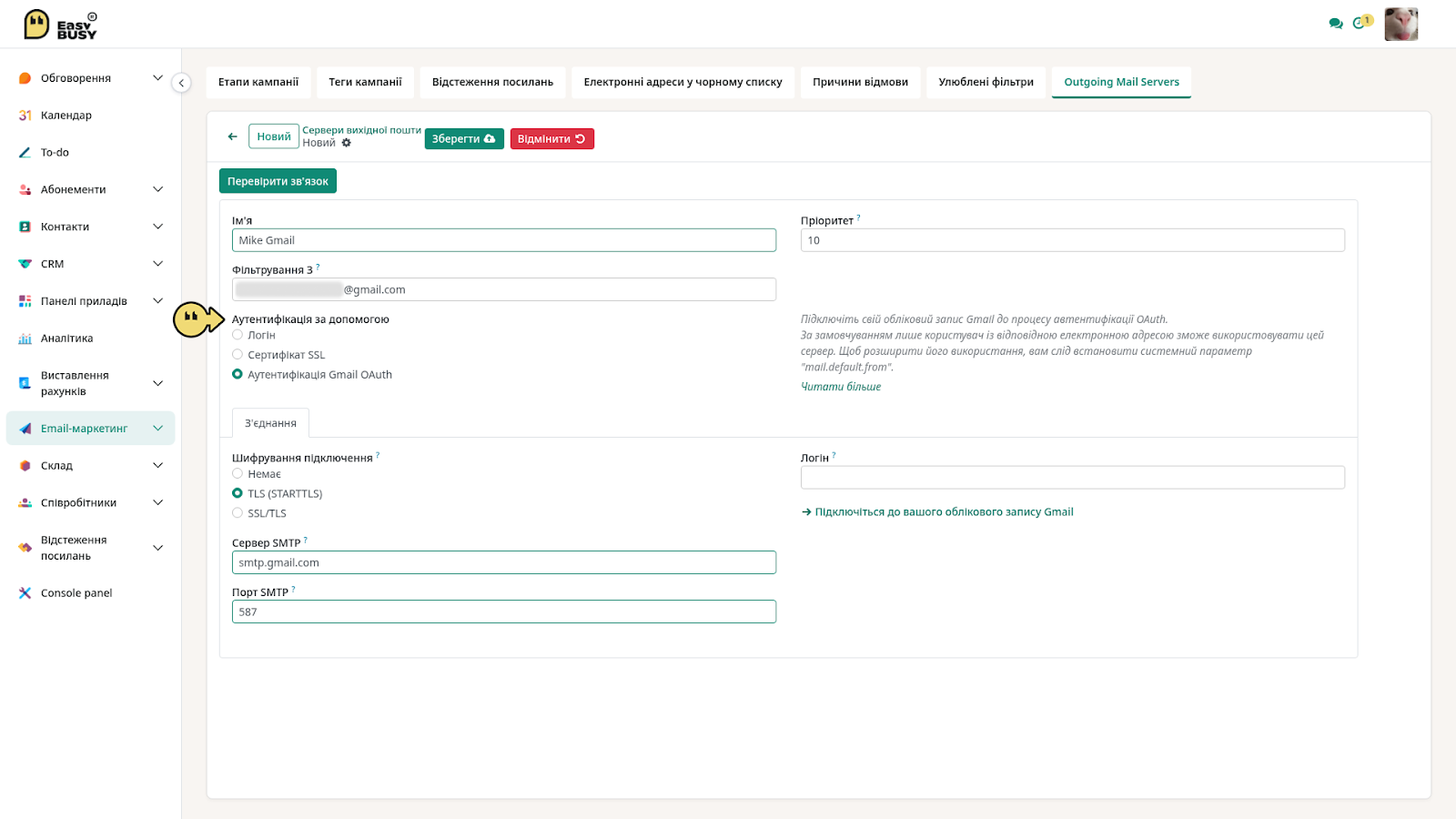Open the user avatar menu

[1400, 25]
